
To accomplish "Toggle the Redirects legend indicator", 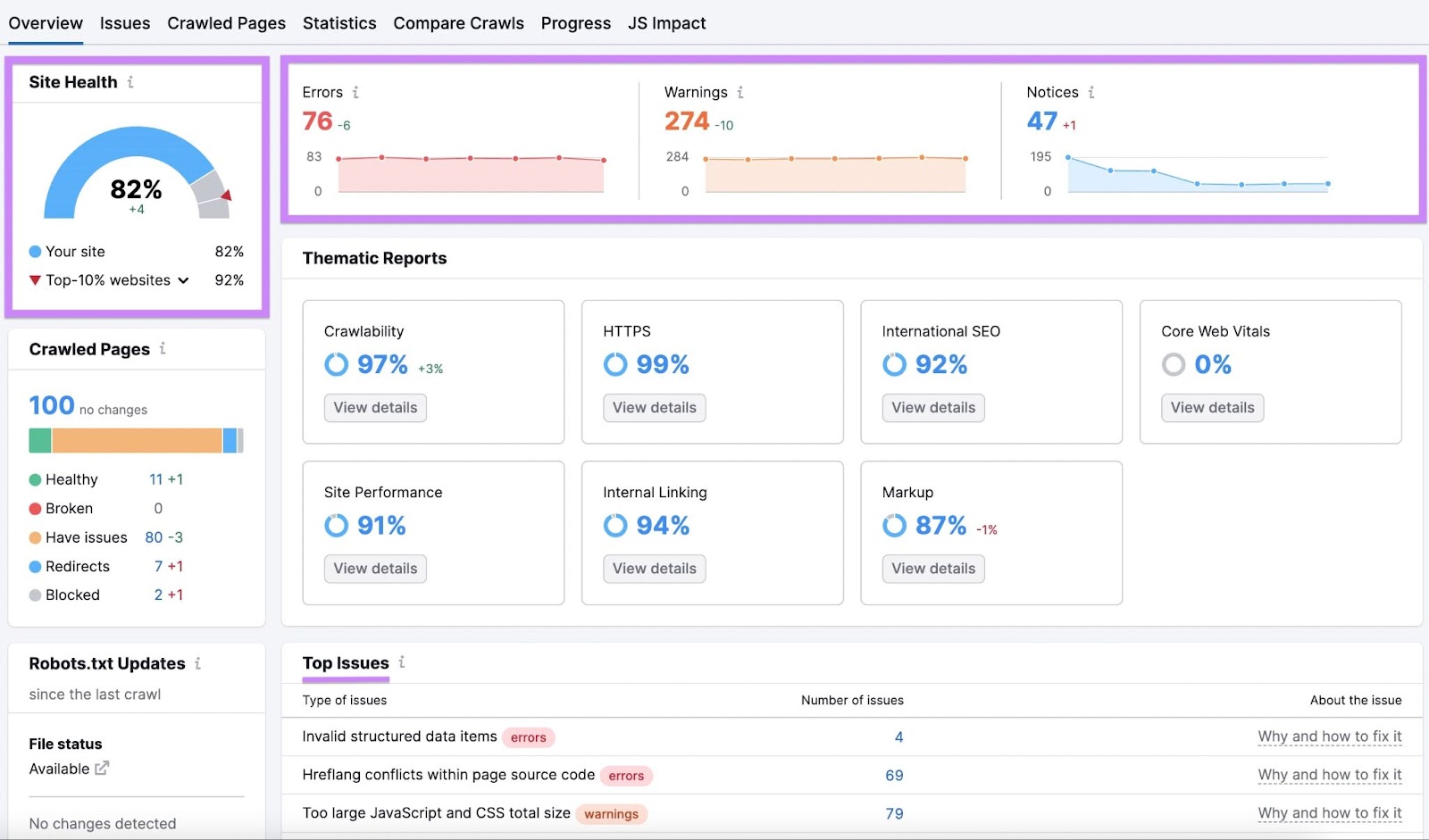I will point(35,566).
